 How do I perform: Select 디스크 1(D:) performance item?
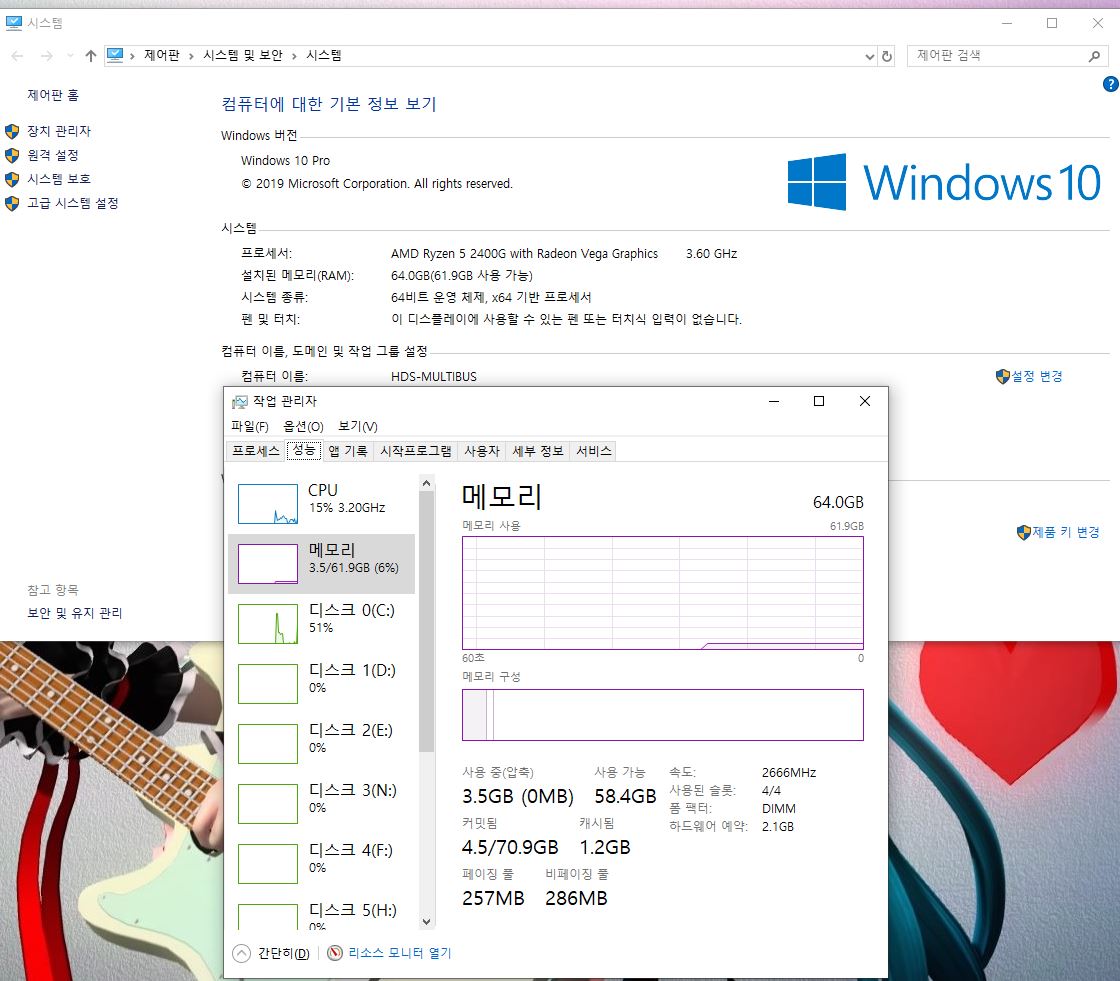tap(321, 683)
